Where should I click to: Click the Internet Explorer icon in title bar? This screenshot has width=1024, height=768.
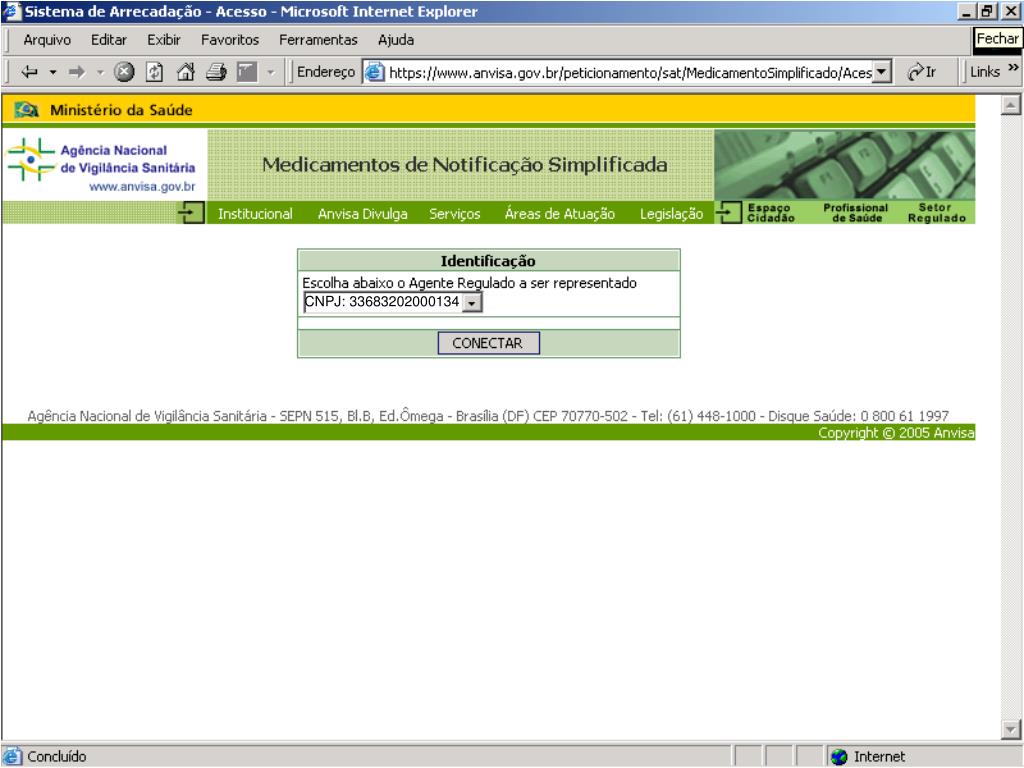[12, 12]
